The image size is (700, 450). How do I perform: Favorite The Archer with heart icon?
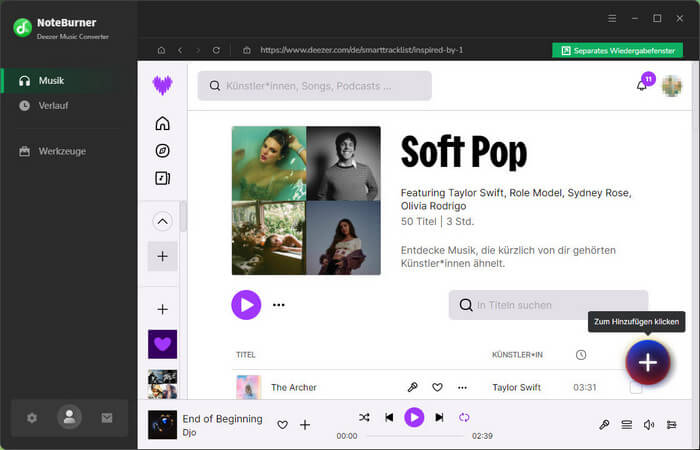point(437,387)
